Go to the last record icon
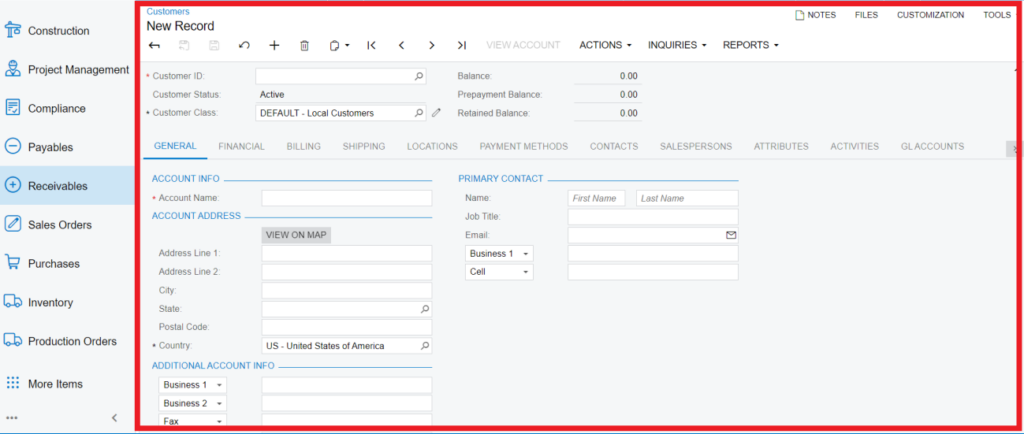This screenshot has width=1024, height=434. (461, 45)
